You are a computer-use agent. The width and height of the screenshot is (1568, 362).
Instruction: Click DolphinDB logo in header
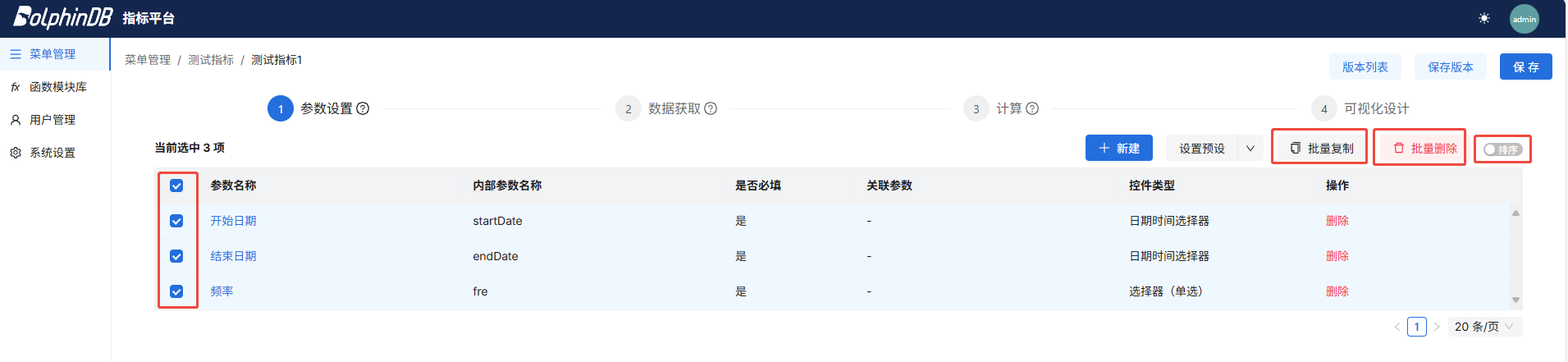pos(62,17)
